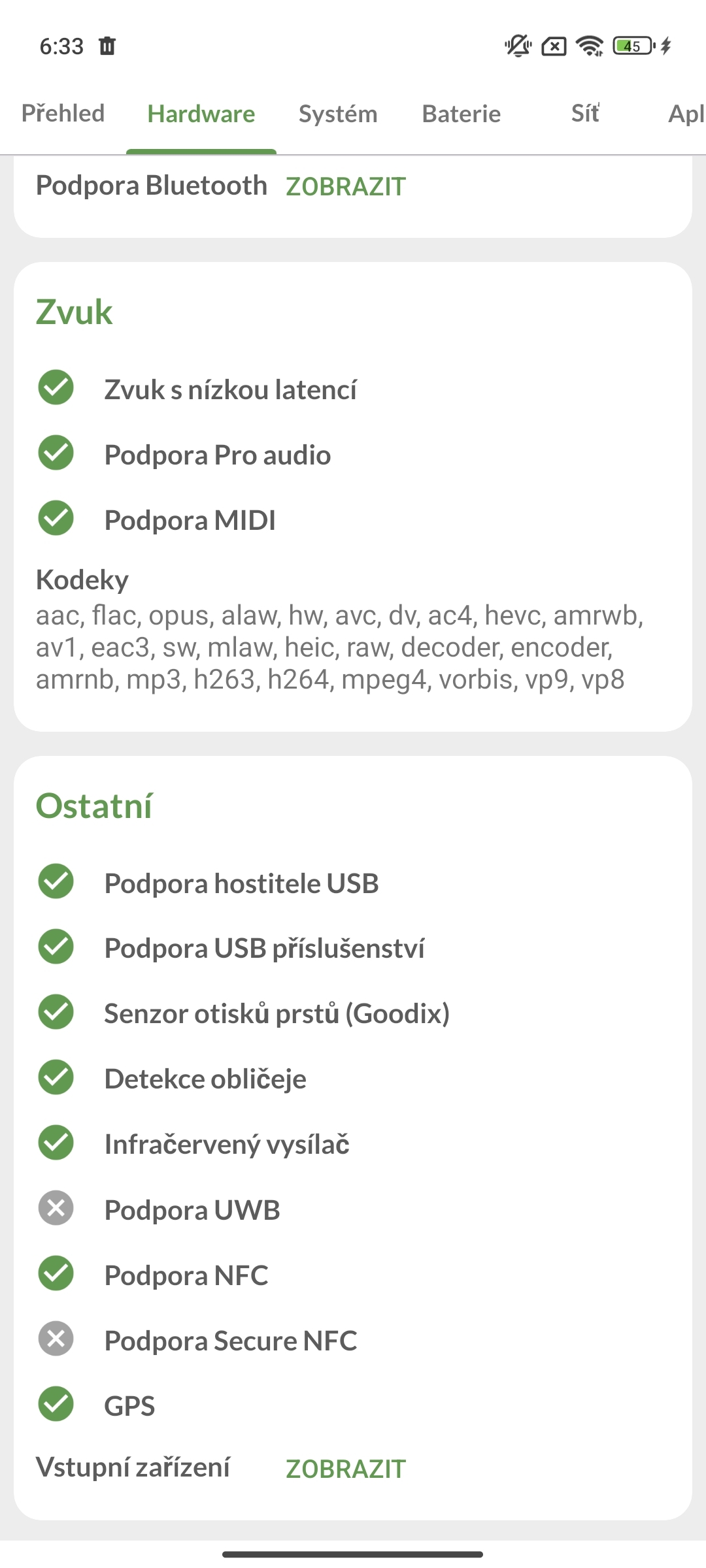
Task: Tap the Podpora hostitele USB entry
Action: pyautogui.click(x=242, y=883)
